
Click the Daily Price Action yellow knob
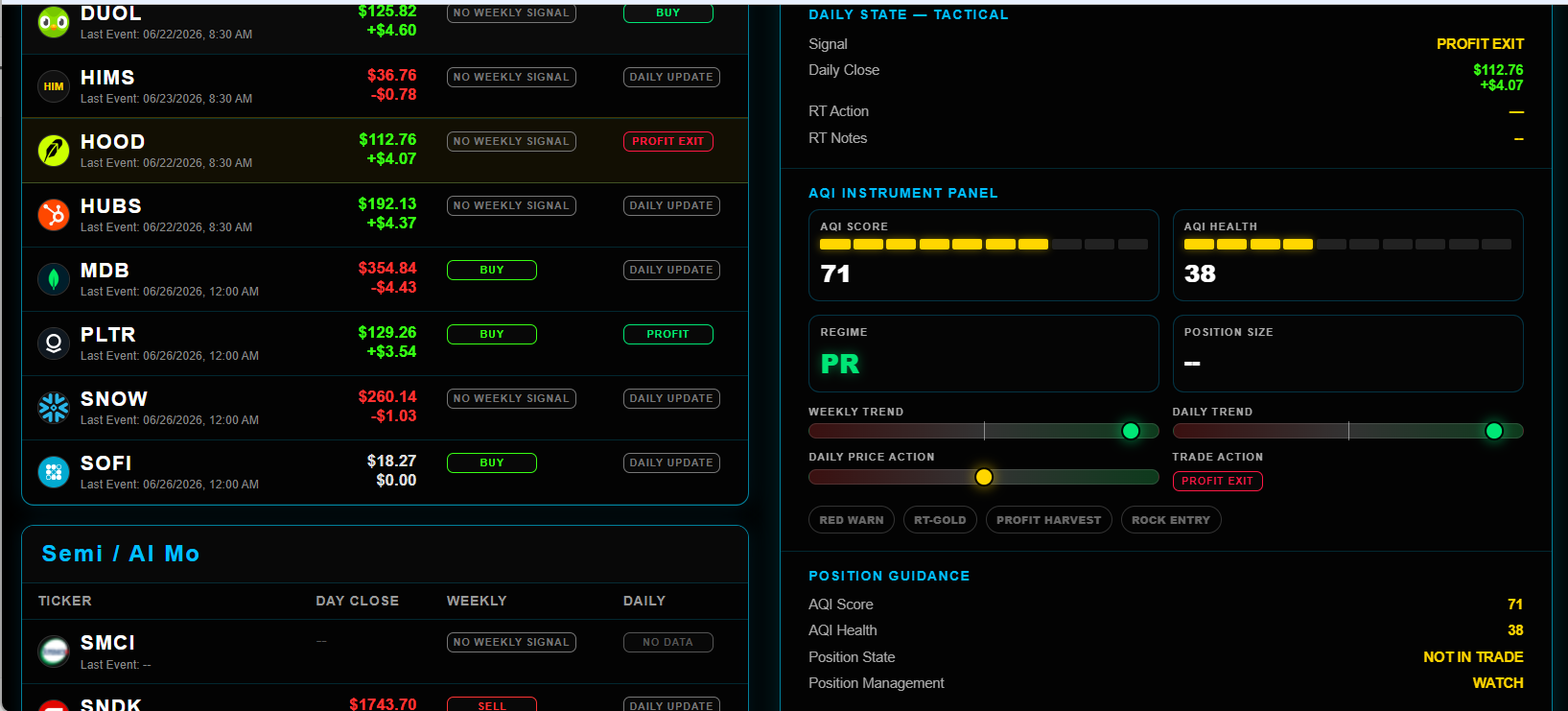[984, 477]
